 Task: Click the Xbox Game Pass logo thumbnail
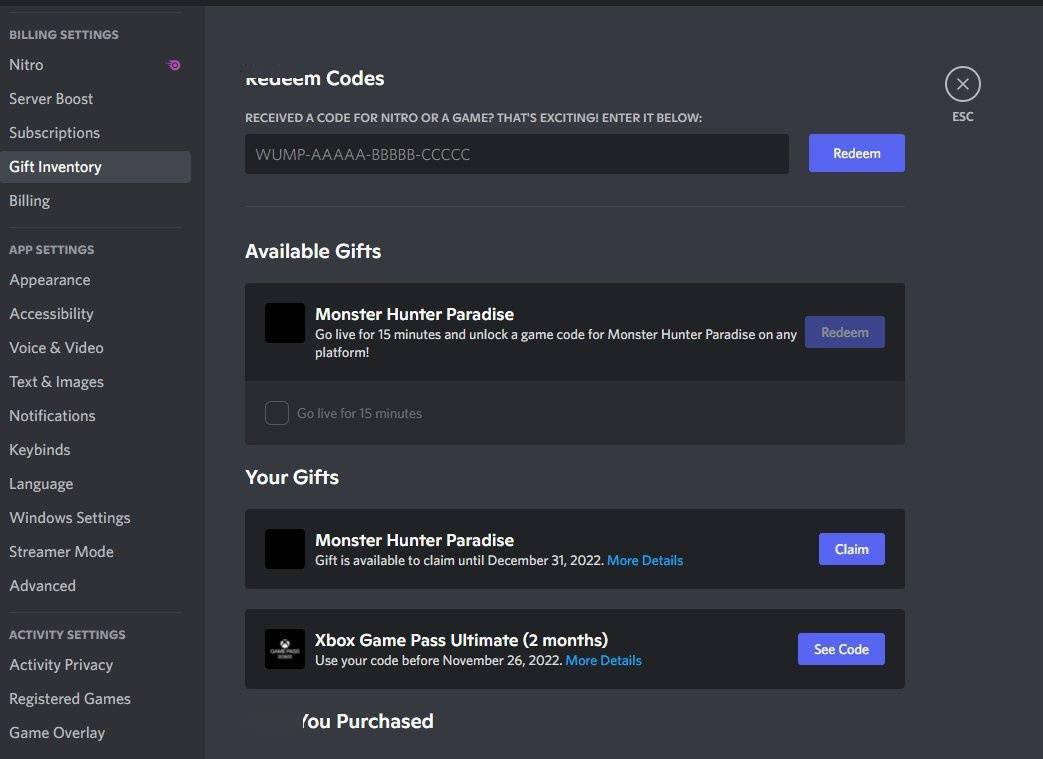pyautogui.click(x=284, y=648)
